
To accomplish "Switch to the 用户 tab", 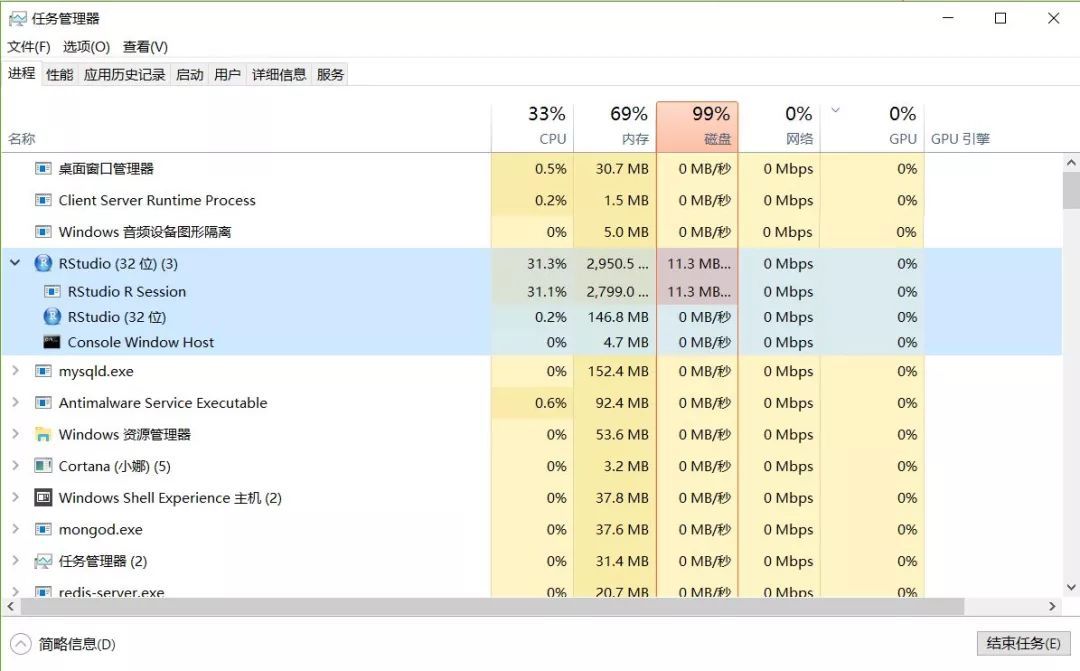I will coord(227,74).
